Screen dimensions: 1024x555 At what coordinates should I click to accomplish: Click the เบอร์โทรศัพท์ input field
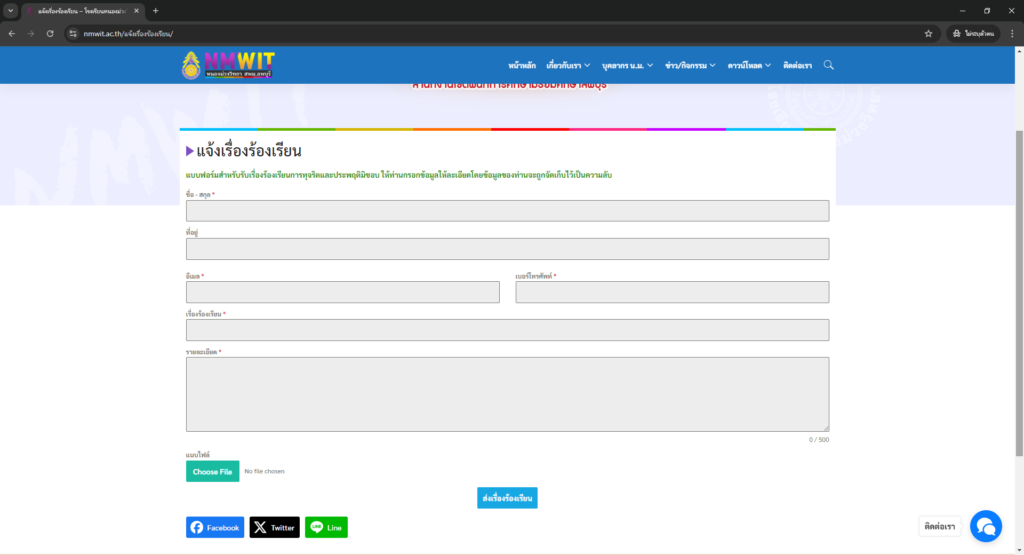[672, 292]
